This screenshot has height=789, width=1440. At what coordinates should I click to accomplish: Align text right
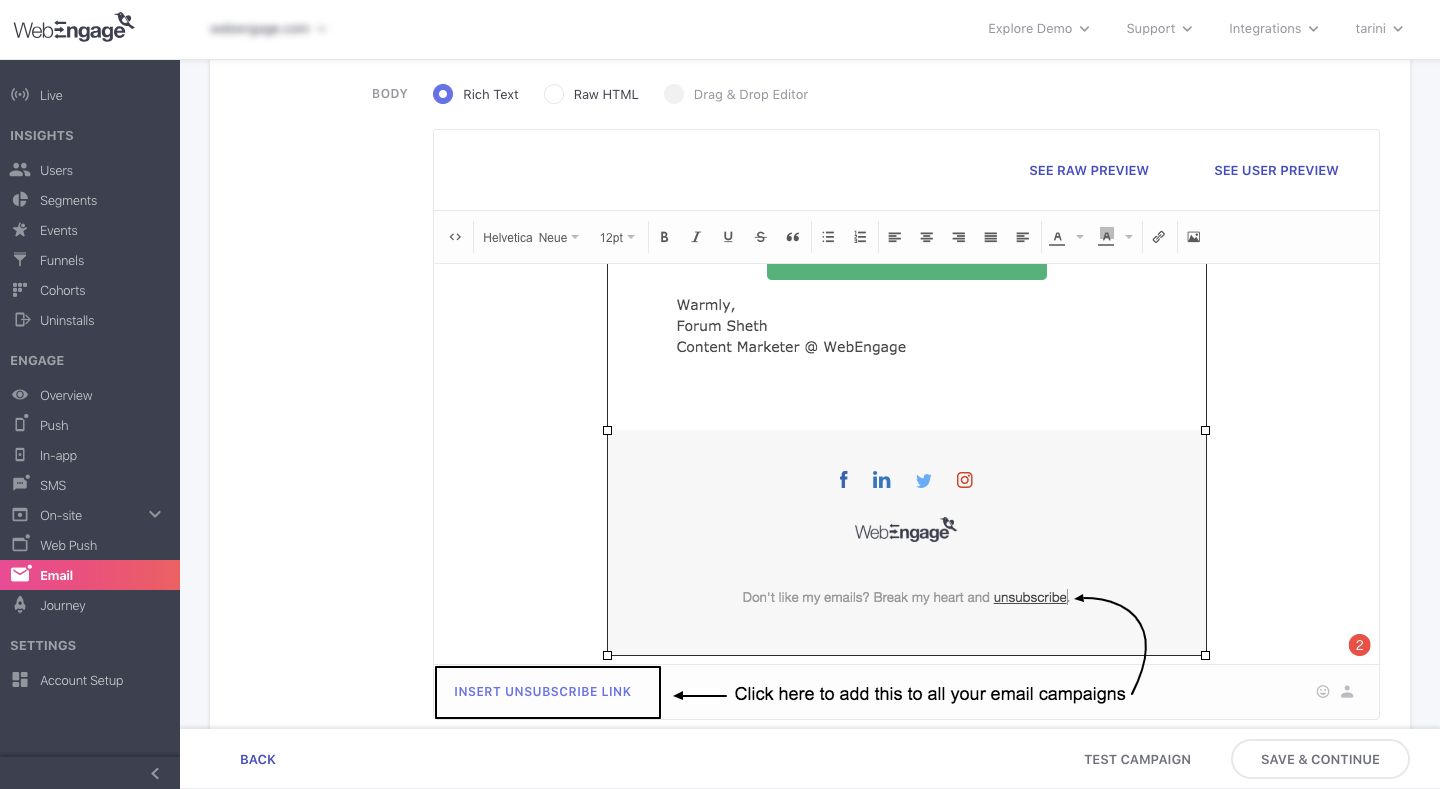(959, 237)
